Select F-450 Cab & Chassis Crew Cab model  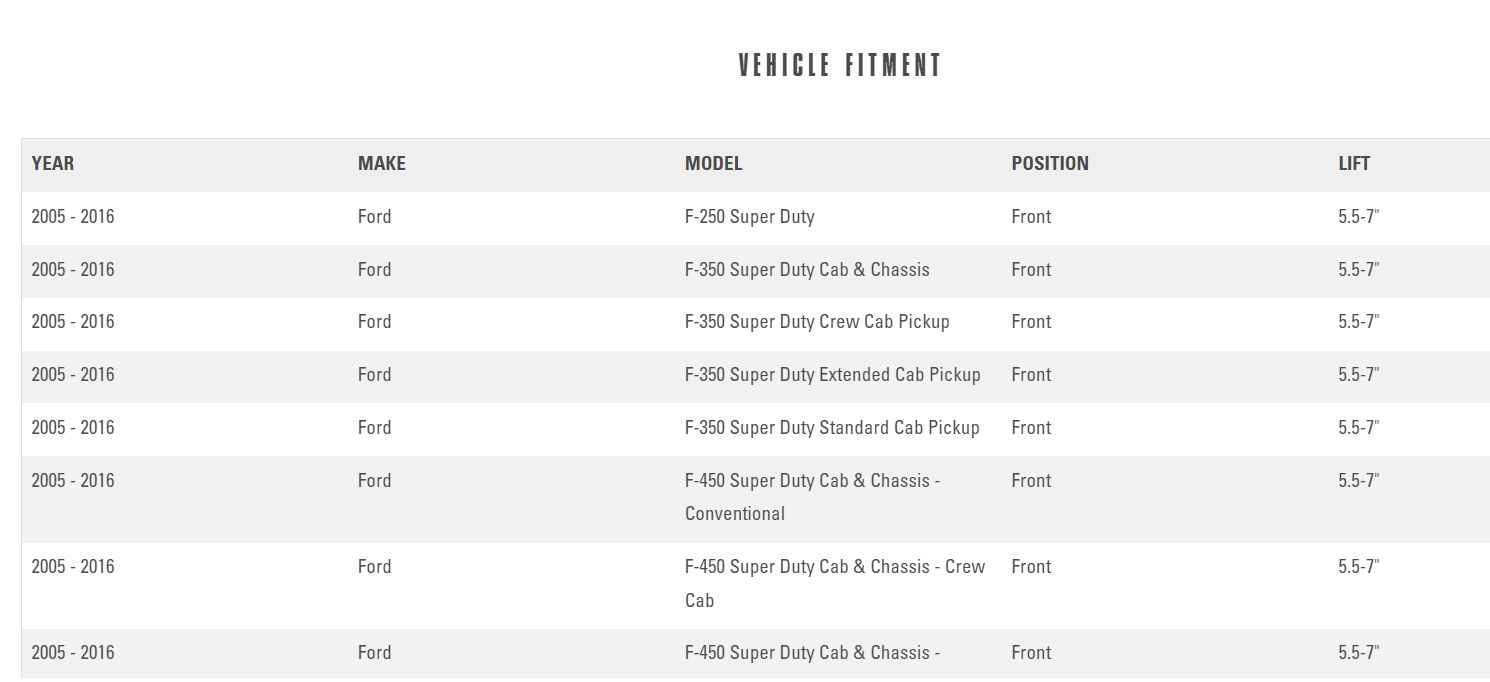click(835, 583)
